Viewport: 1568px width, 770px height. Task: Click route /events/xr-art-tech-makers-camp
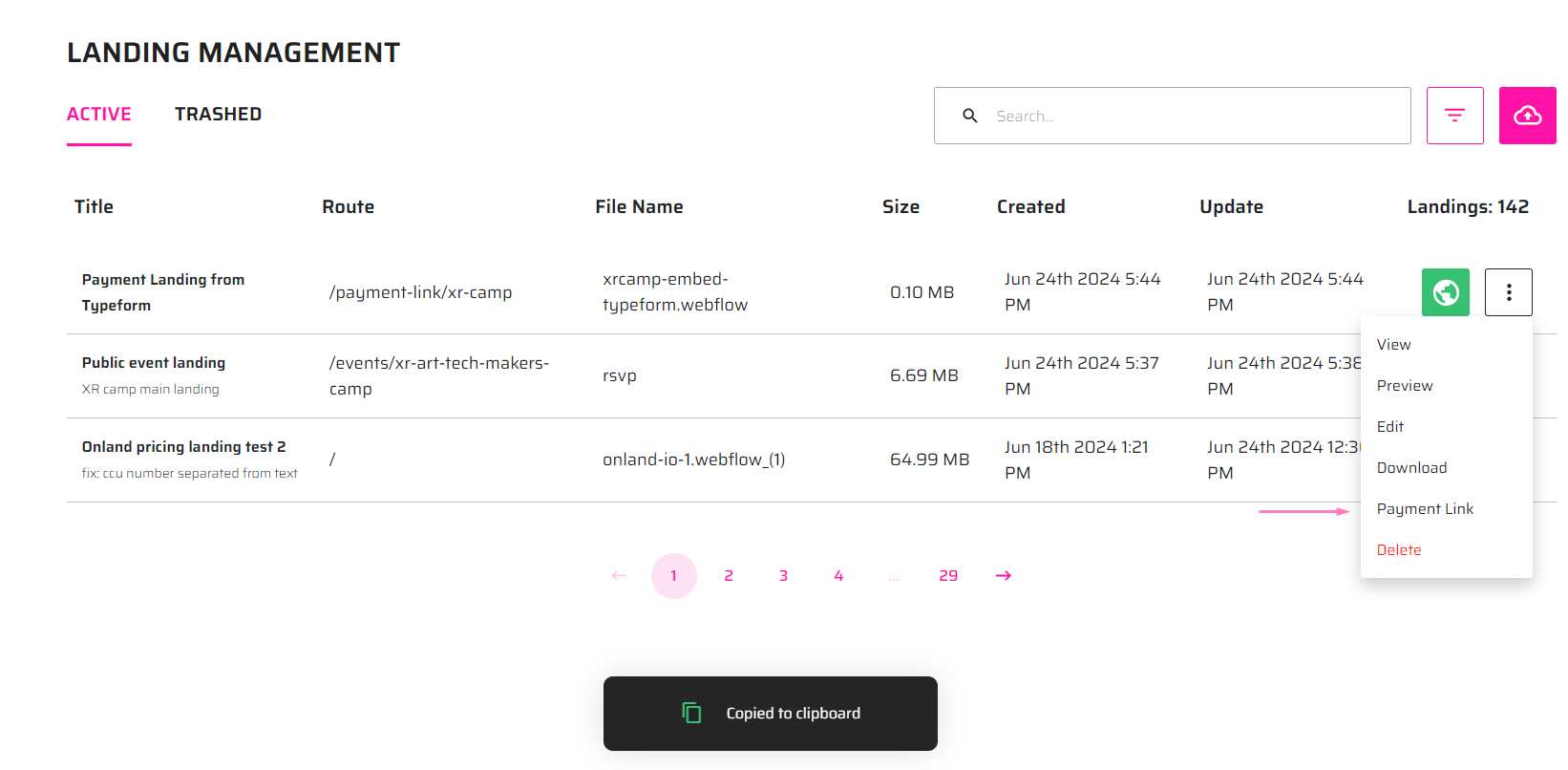coord(439,375)
